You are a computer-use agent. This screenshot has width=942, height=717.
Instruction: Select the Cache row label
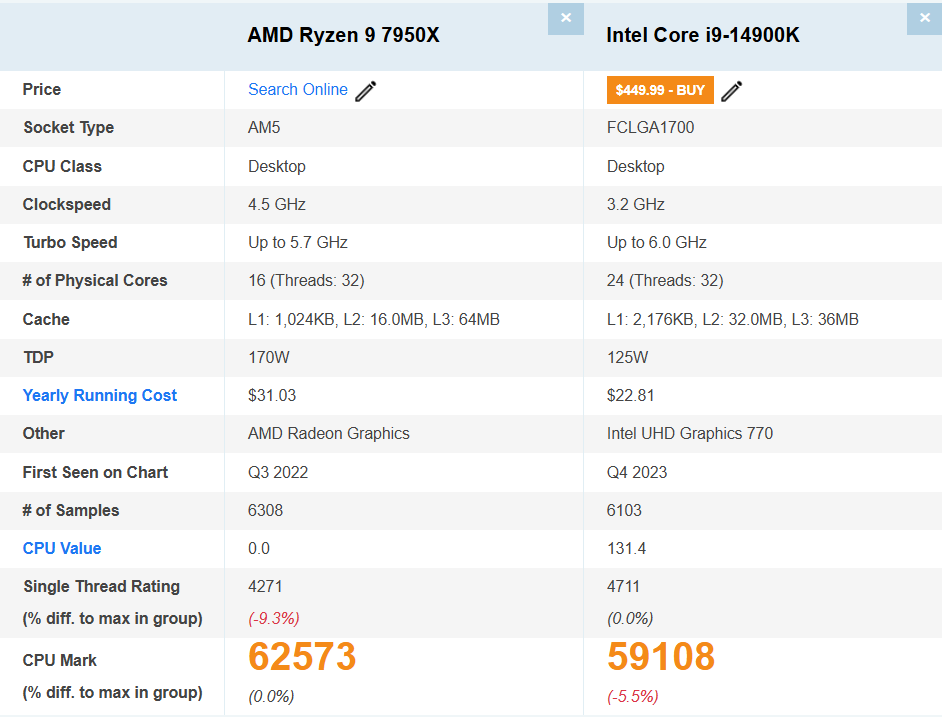[46, 319]
